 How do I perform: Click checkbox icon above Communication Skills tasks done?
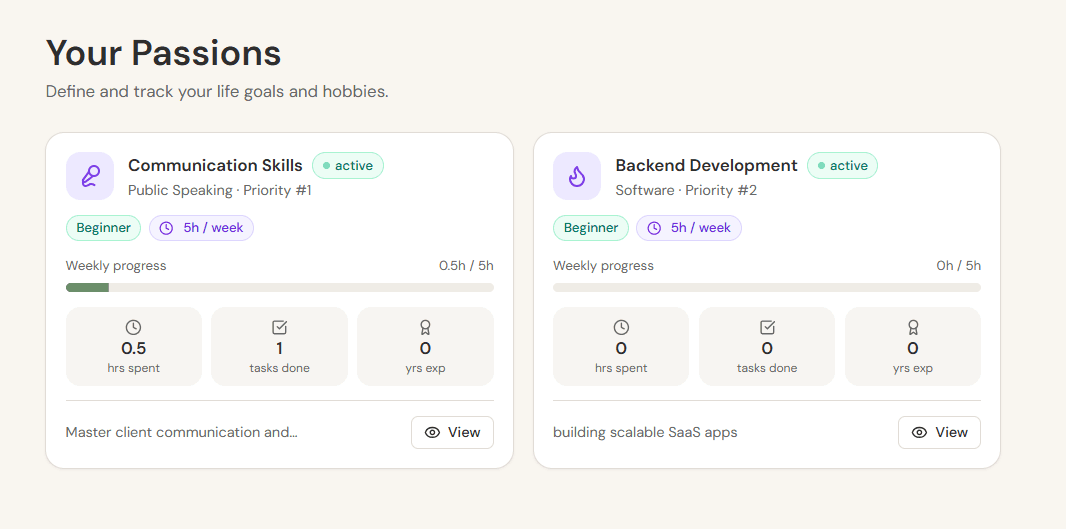[279, 328]
